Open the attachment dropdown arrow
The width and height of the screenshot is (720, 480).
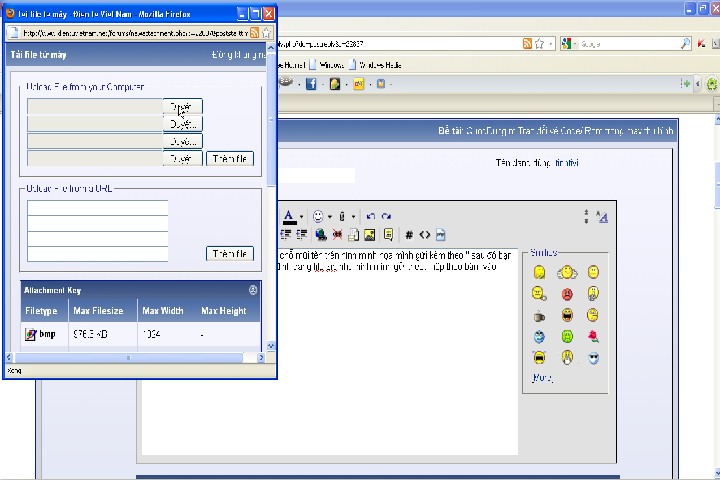coord(353,217)
